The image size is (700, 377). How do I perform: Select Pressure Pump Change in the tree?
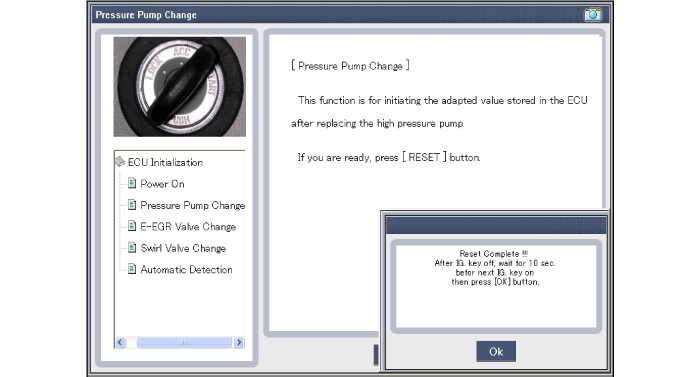[x=192, y=205]
